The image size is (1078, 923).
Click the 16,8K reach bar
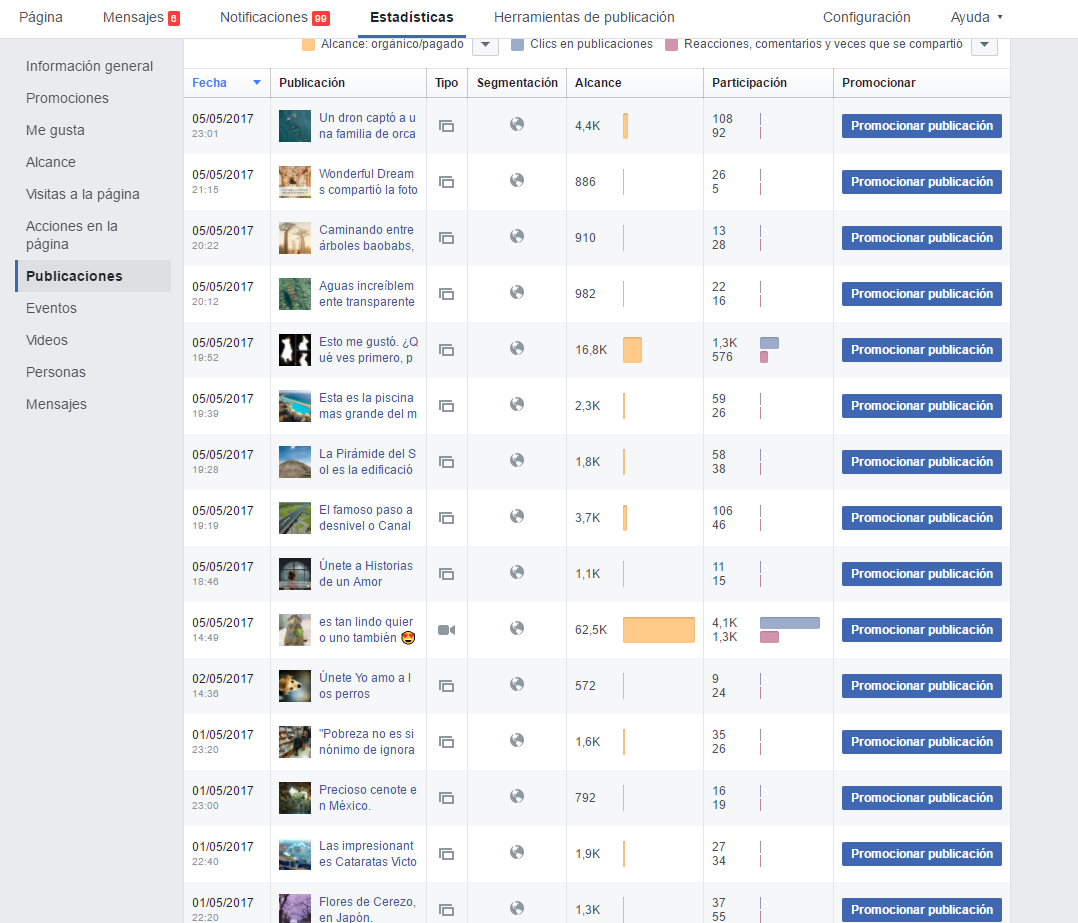632,350
